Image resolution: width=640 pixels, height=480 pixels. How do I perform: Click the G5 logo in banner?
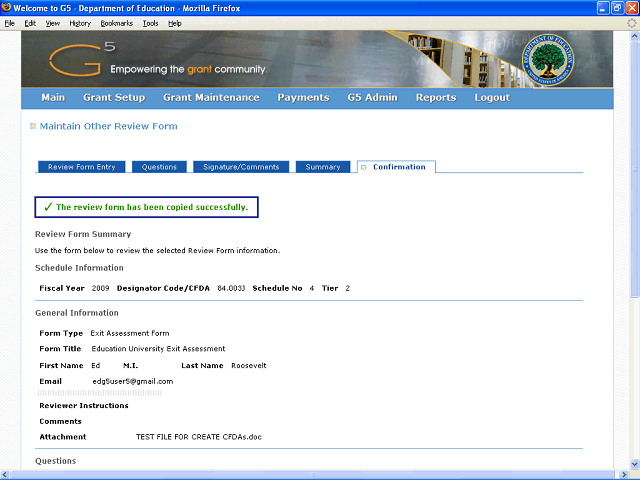[x=82, y=59]
